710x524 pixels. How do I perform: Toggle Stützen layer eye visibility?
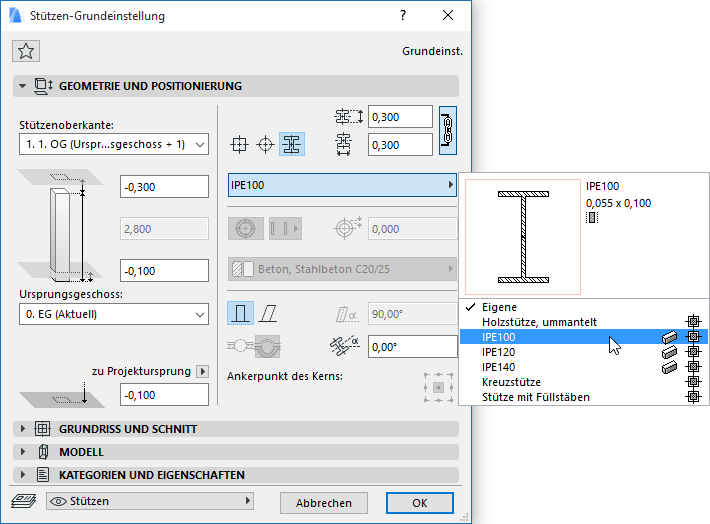point(58,501)
